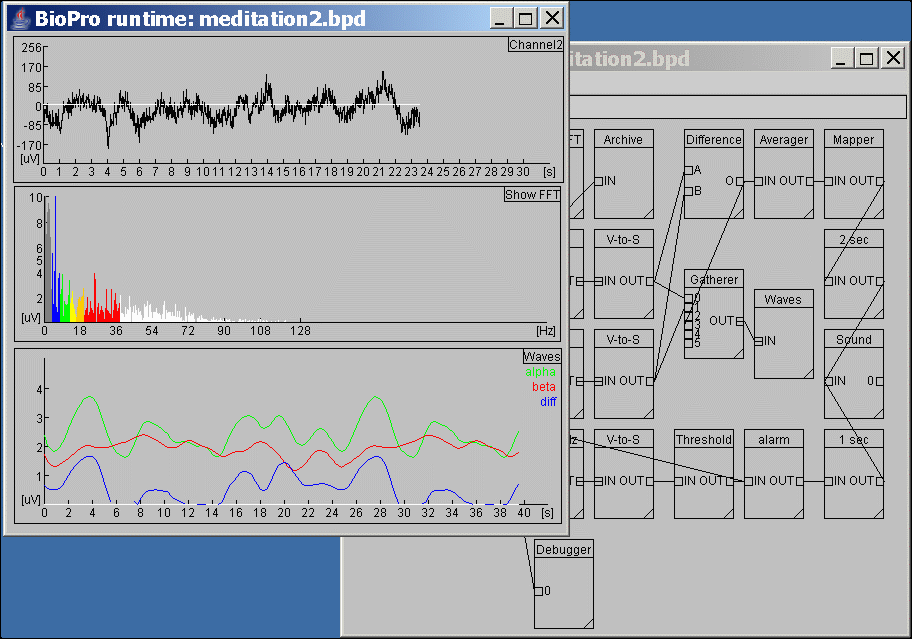The height and width of the screenshot is (639, 912).
Task: Click the Difference node's A input port
Action: click(x=688, y=170)
